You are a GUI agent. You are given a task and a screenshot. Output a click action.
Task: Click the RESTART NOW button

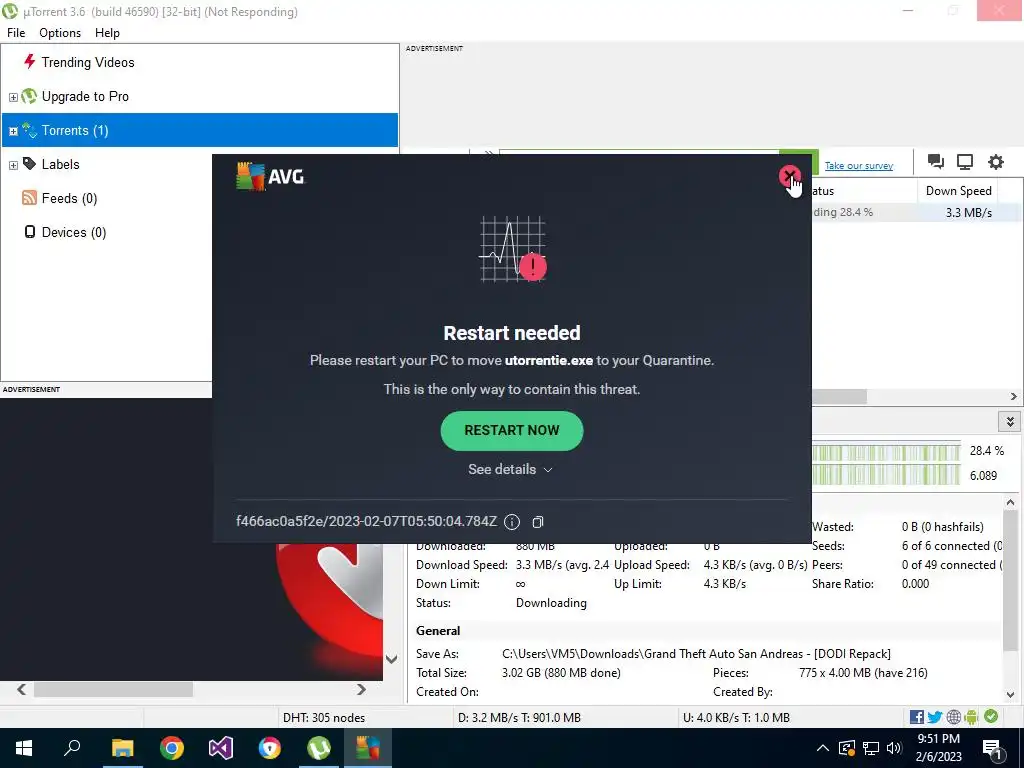coord(511,430)
